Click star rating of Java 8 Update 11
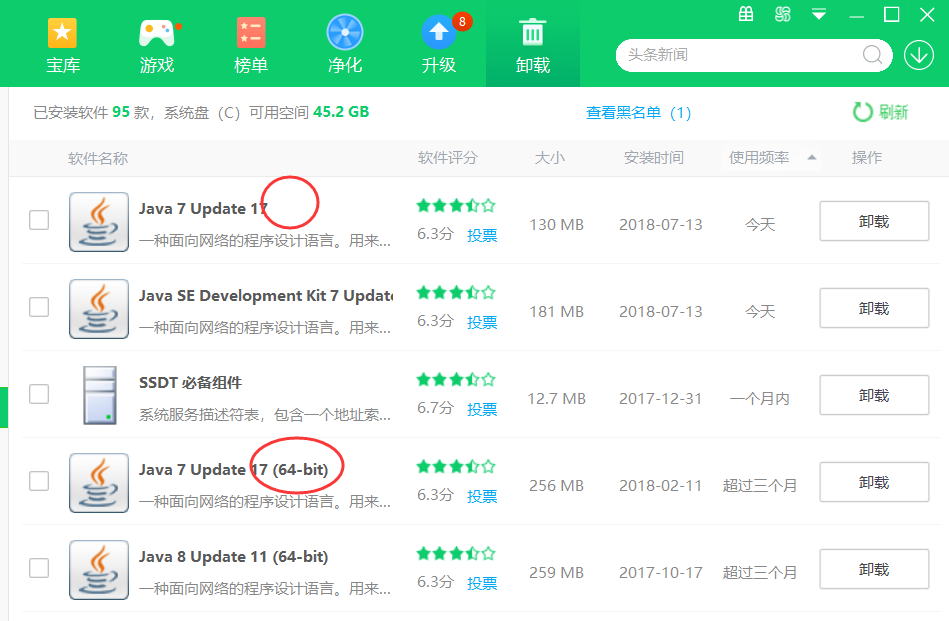Image resolution: width=949 pixels, height=621 pixels. click(x=456, y=553)
